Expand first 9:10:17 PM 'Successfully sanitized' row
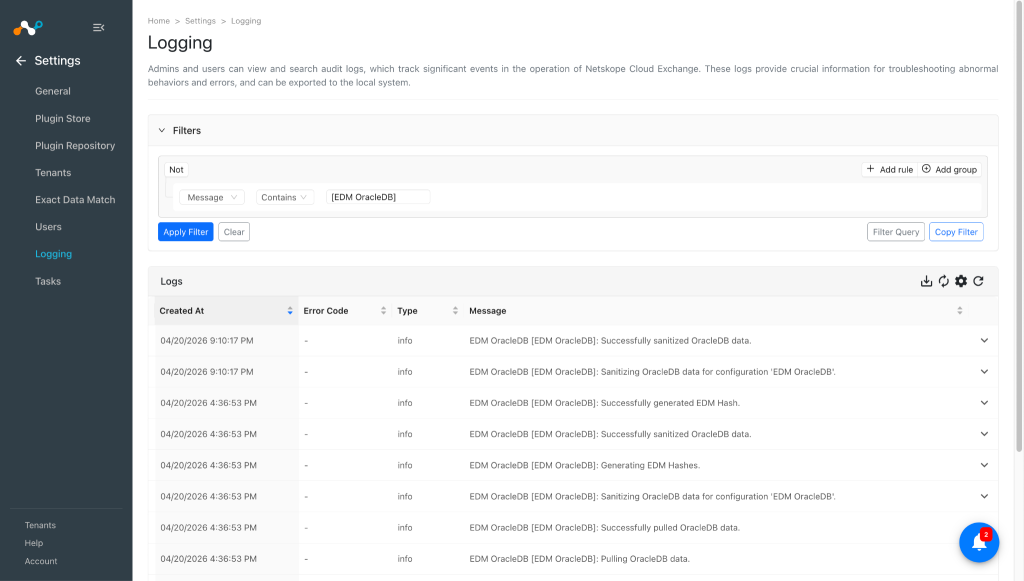The image size is (1024, 581). tap(984, 341)
